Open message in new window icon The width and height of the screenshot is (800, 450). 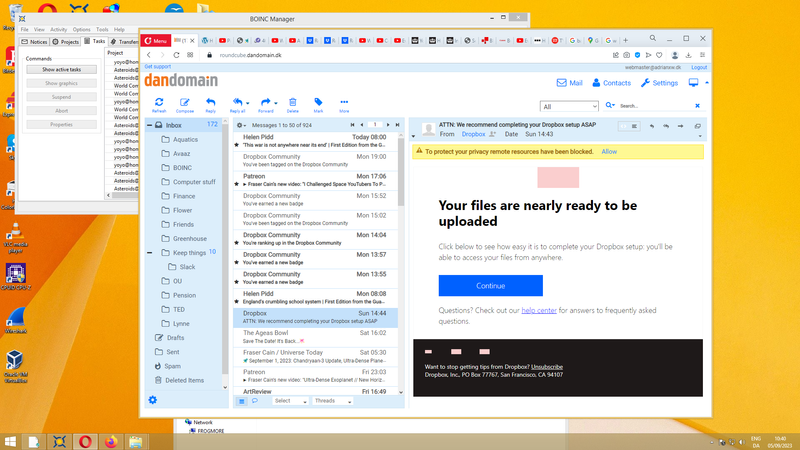pos(697,126)
